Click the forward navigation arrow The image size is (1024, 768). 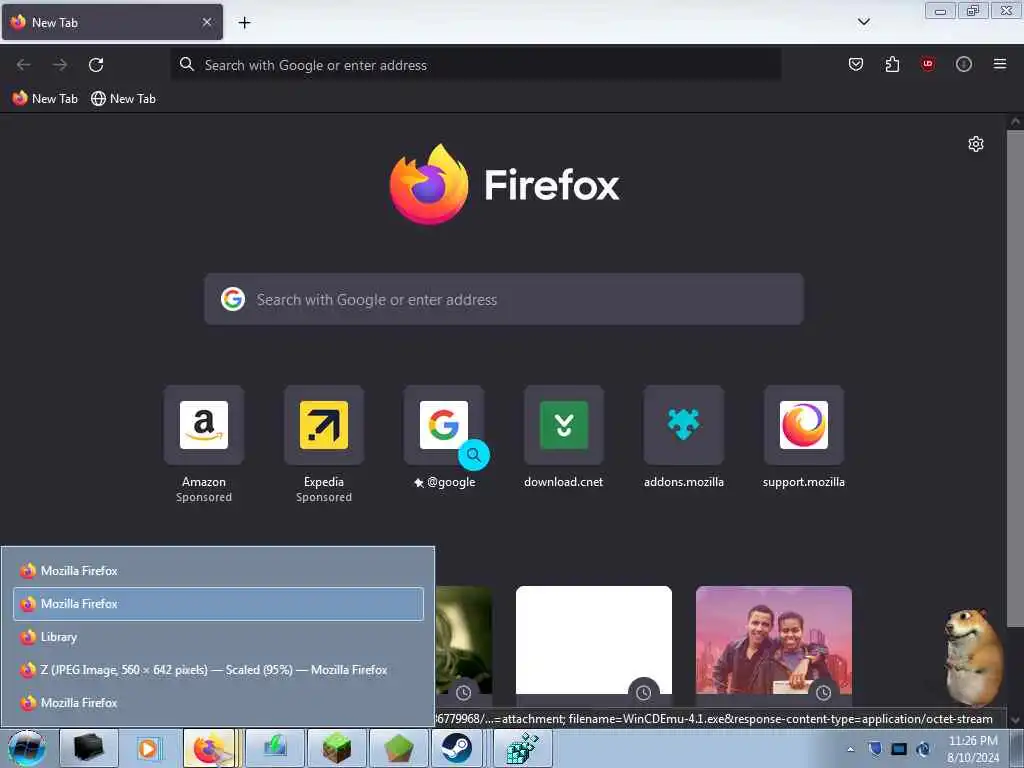click(x=60, y=65)
